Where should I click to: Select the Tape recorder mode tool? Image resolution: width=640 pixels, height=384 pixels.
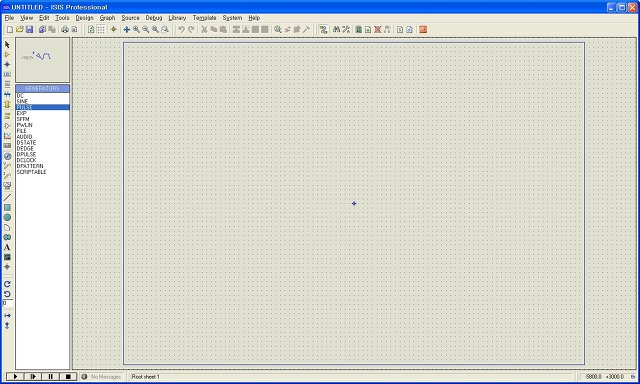coord(7,146)
